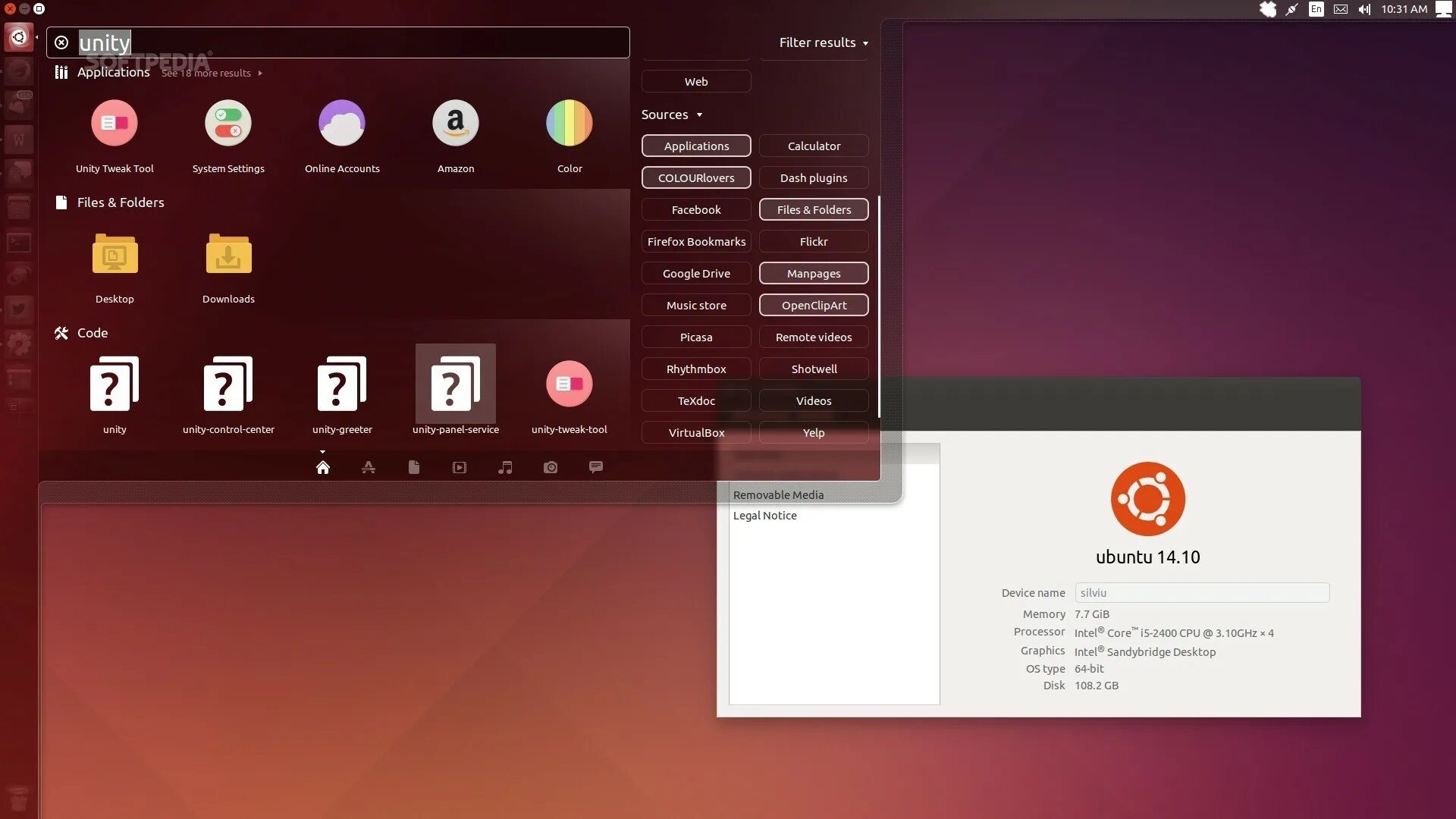Open Unity Tweak Tool application

click(115, 124)
